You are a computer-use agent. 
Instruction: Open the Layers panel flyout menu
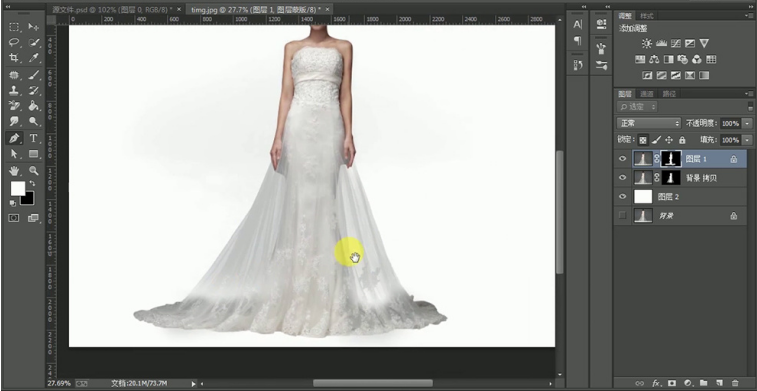coord(749,94)
